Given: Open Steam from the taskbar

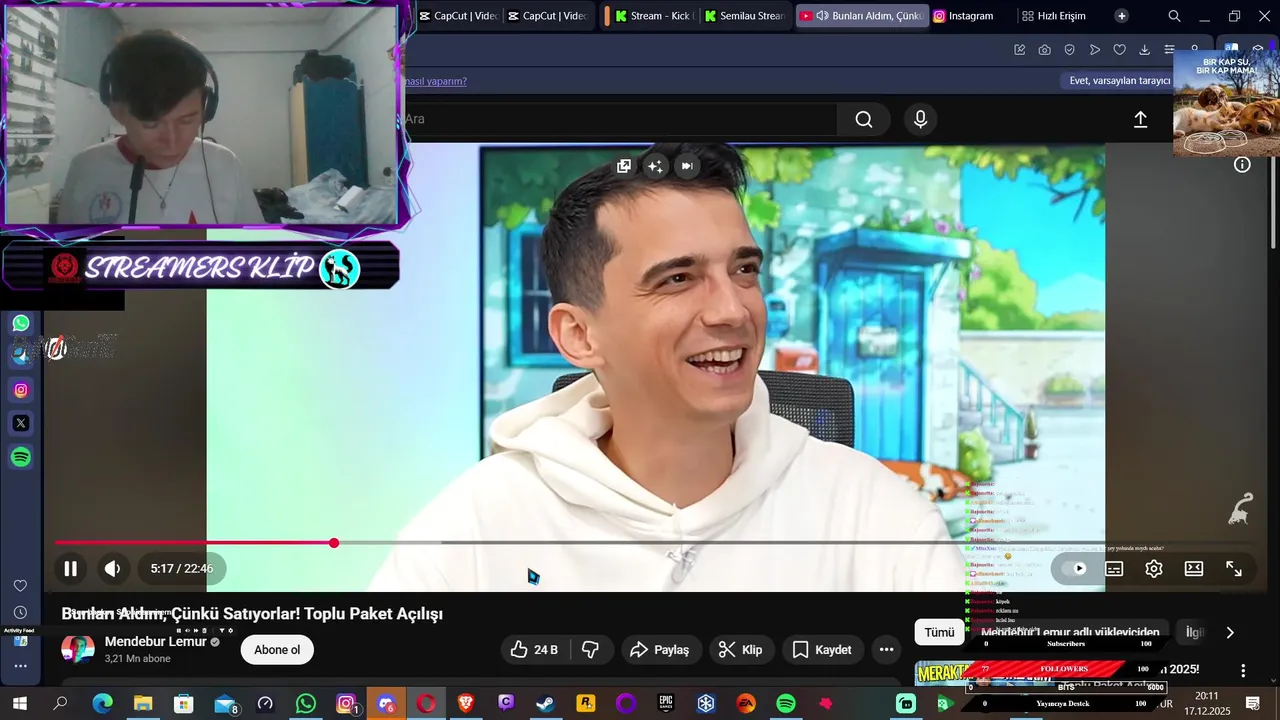Looking at the screenshot, I should [x=545, y=704].
